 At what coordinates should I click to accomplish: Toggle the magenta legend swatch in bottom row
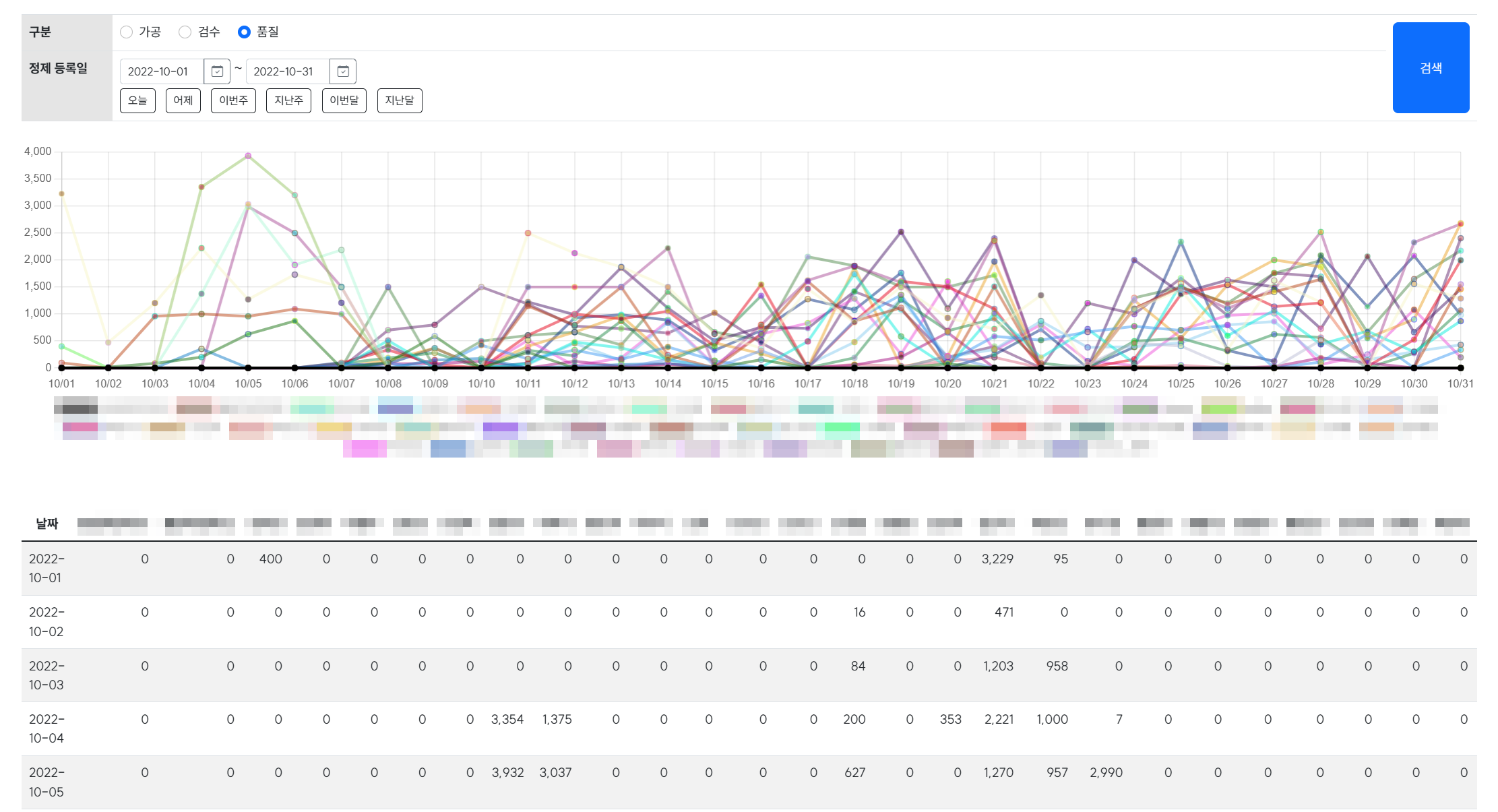[x=365, y=449]
